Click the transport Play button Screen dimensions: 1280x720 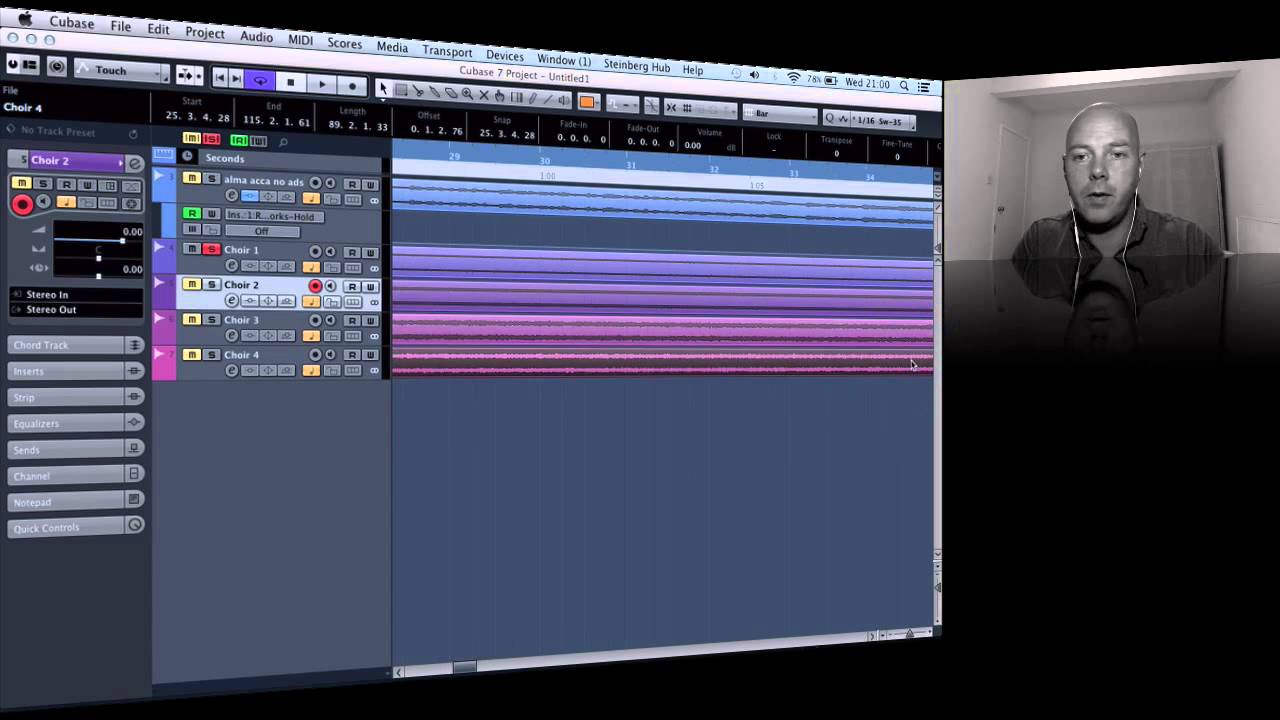click(322, 84)
